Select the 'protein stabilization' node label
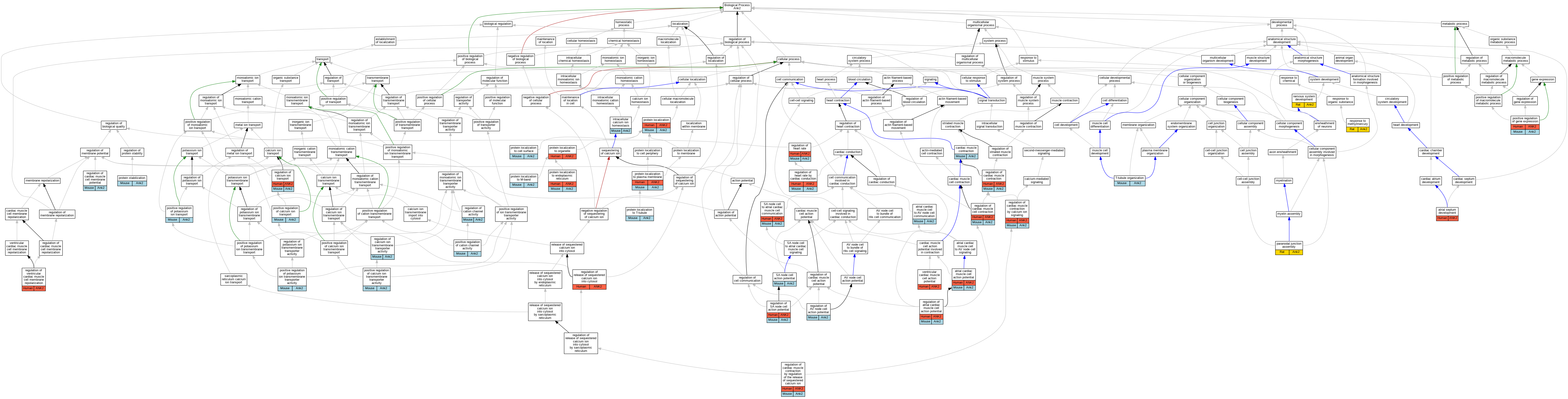Viewport: 1568px width, 399px height. [132, 178]
